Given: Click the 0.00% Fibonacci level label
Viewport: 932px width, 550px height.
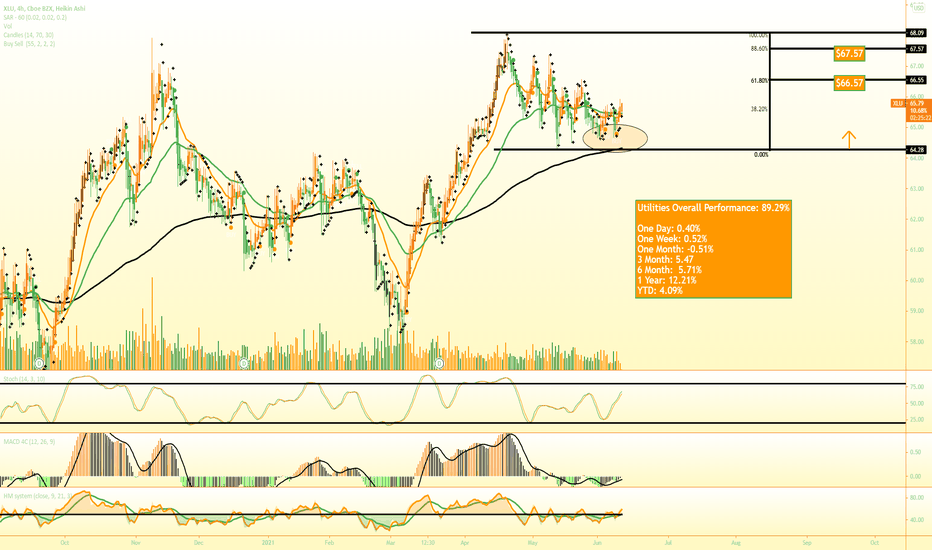Looking at the screenshot, I should click(x=761, y=155).
